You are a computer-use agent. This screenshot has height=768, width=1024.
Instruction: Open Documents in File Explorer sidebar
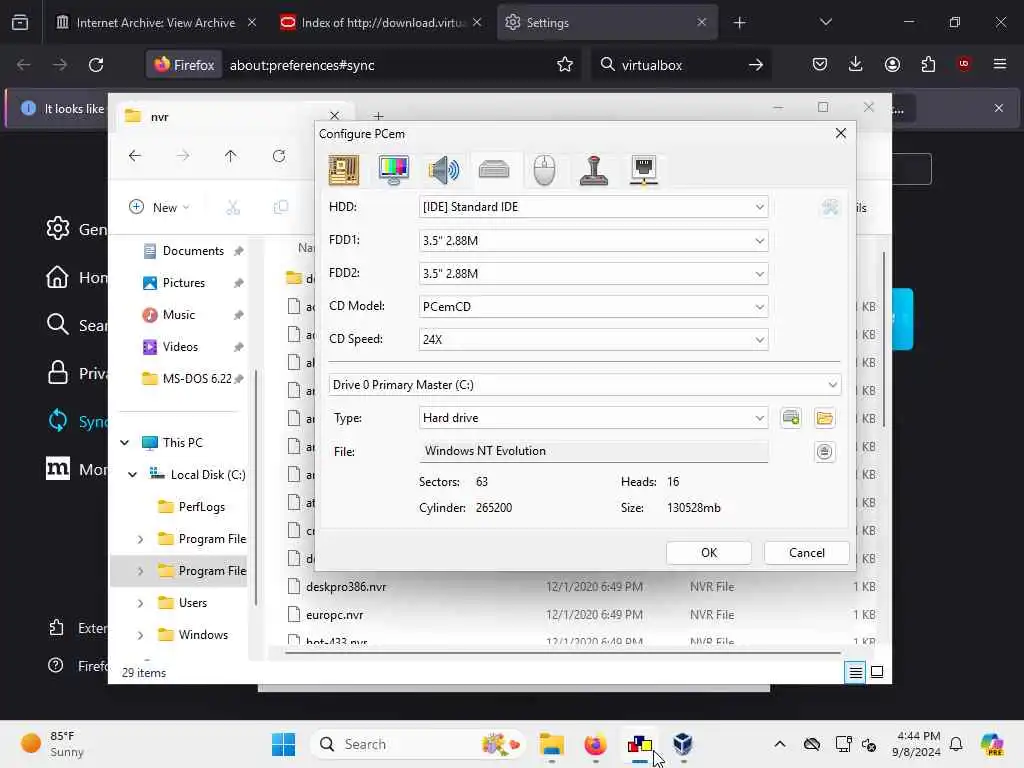click(x=193, y=251)
